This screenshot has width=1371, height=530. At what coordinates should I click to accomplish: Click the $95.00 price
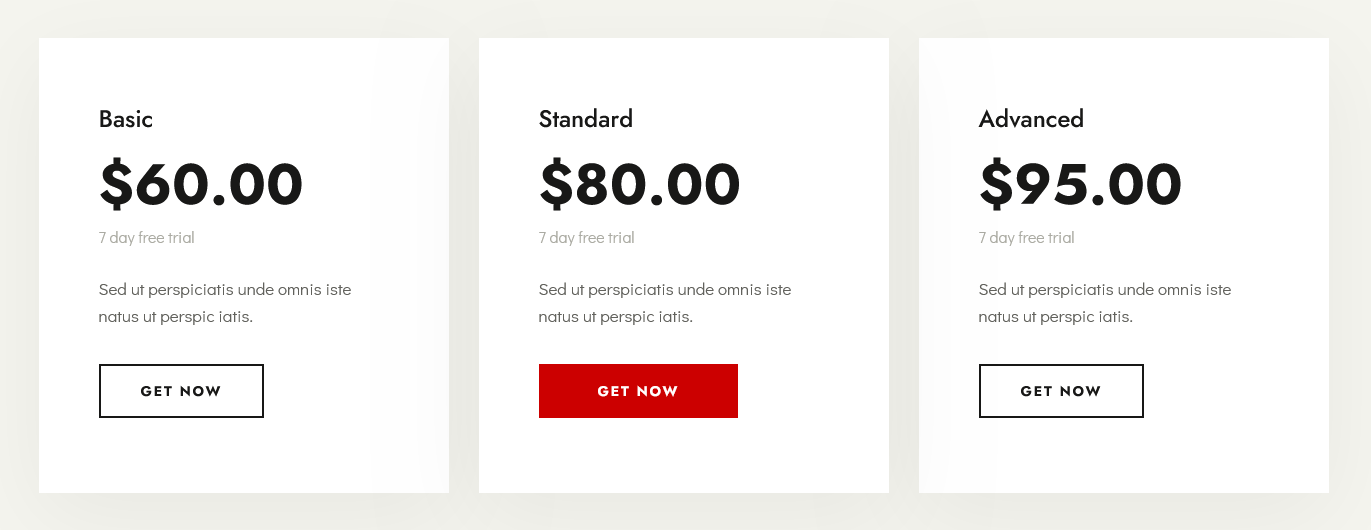1081,184
